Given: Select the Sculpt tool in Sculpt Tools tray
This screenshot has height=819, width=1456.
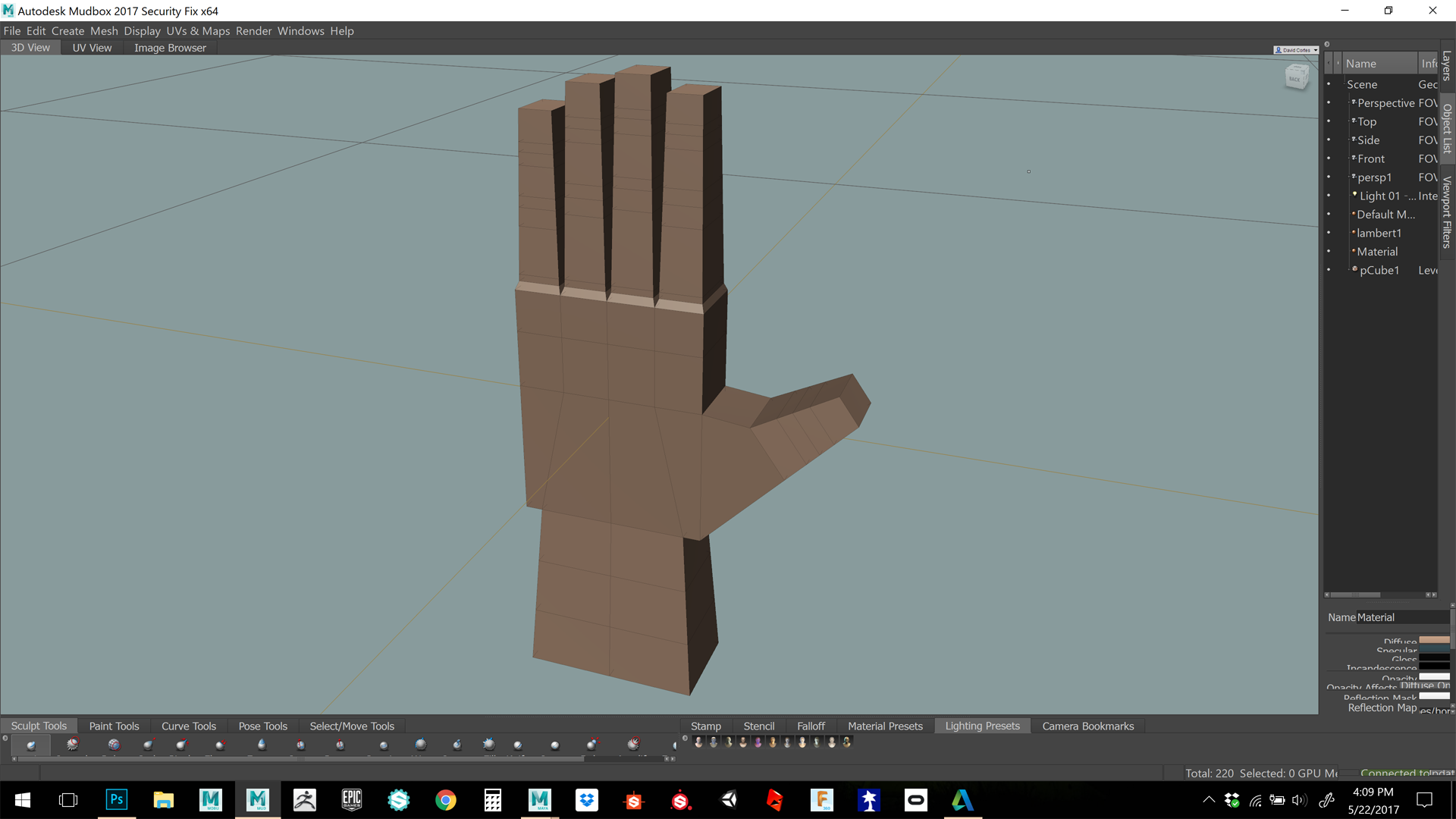Looking at the screenshot, I should [x=32, y=745].
